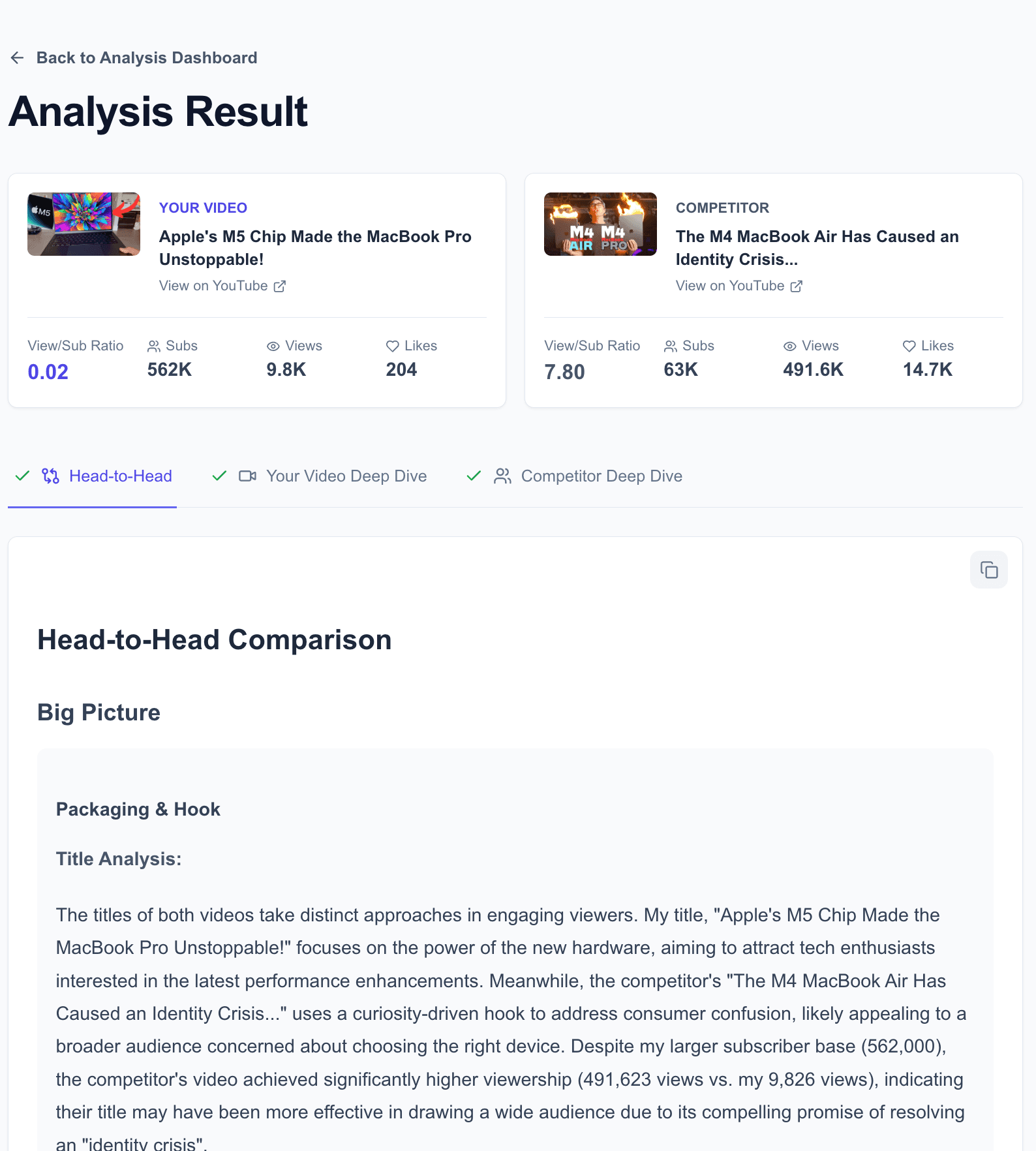Click the heart Likes icon on competitor card
1036x1151 pixels.
(x=909, y=346)
